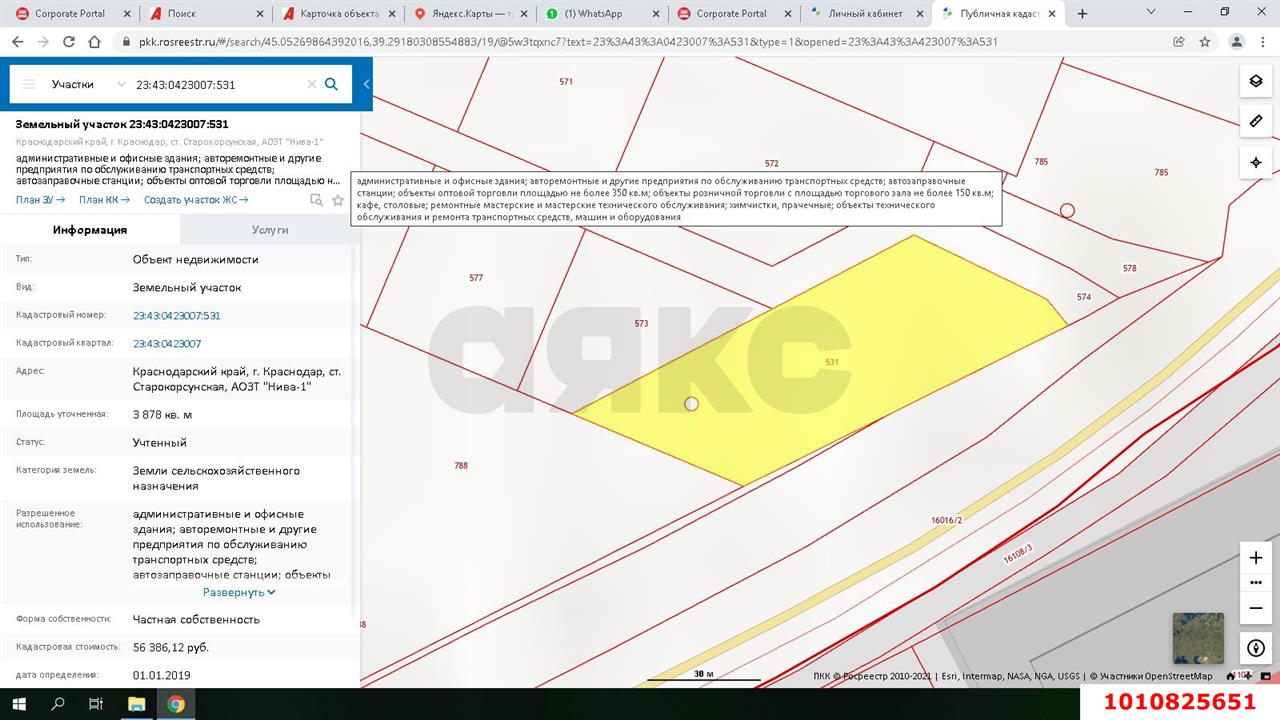Open the План ЗУ link
The height and width of the screenshot is (720, 1280).
[40, 200]
